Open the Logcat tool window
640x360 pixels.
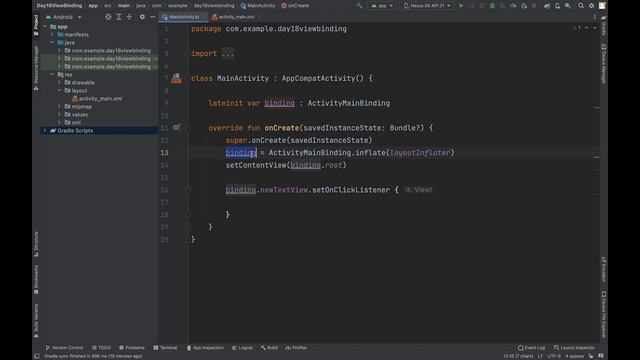(x=242, y=348)
